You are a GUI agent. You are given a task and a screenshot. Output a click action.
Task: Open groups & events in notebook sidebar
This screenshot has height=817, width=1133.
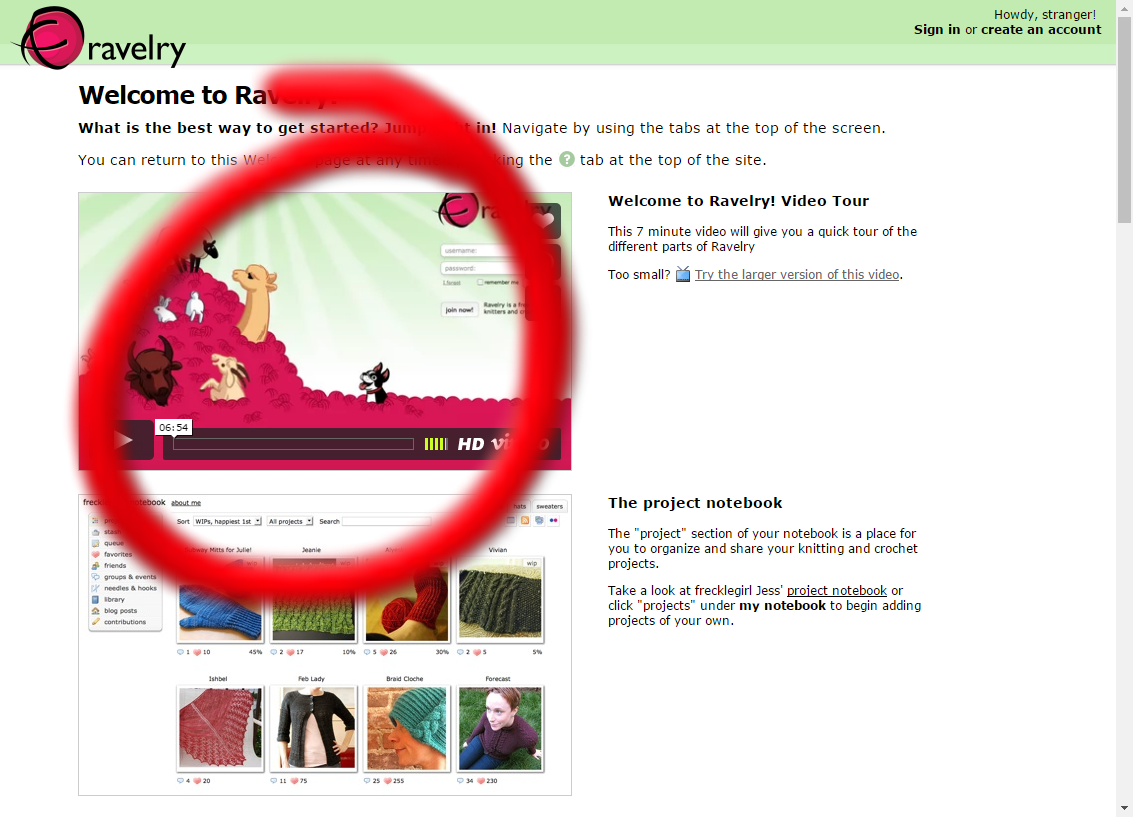(130, 577)
